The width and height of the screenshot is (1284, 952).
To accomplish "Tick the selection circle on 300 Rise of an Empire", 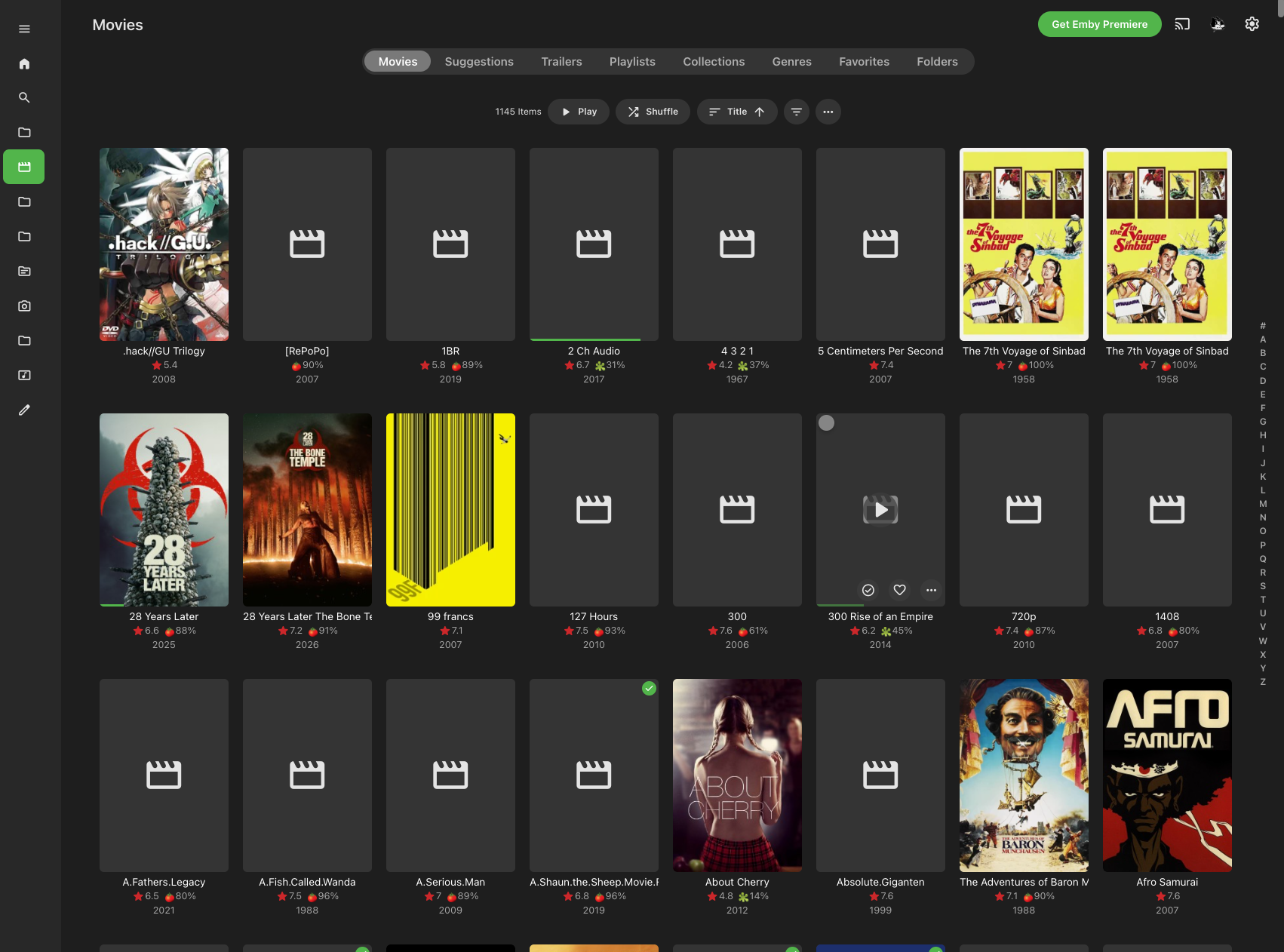I will click(x=827, y=423).
